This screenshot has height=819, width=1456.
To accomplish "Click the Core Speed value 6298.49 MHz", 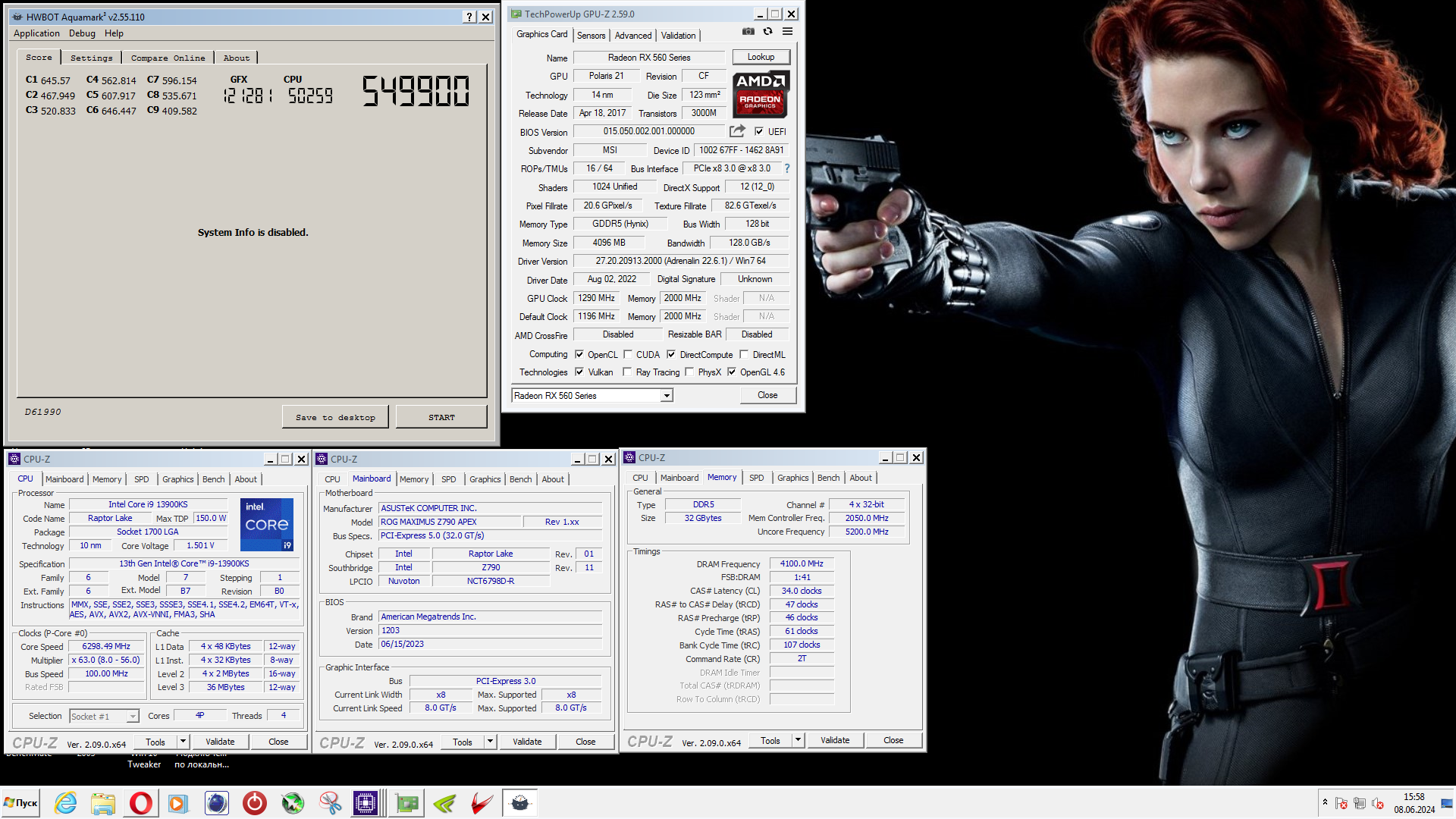I will coord(106,646).
